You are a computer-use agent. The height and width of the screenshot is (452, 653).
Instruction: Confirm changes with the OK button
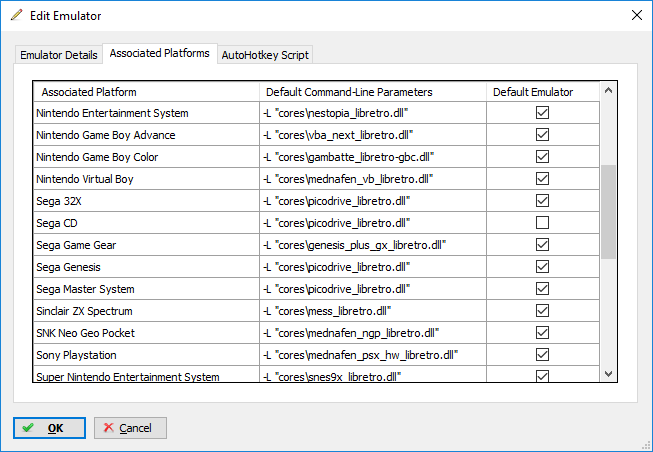pyautogui.click(x=49, y=428)
